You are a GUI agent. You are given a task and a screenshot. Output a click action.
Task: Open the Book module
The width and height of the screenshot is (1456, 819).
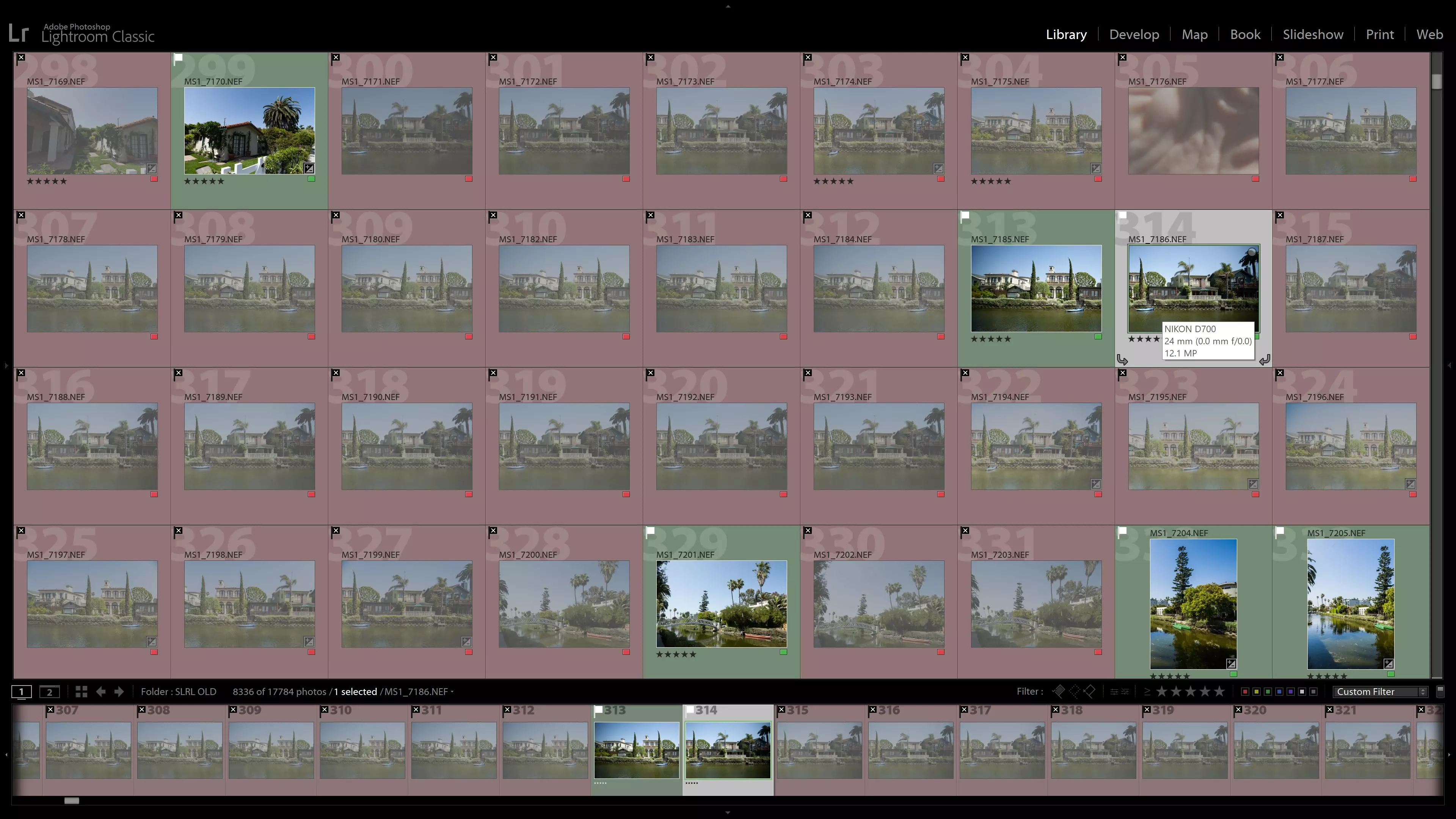(x=1245, y=35)
